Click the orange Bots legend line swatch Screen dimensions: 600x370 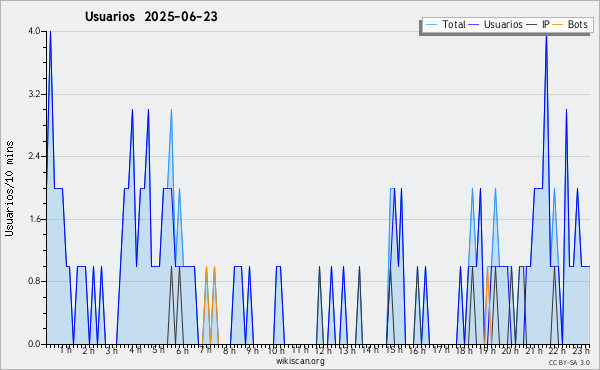click(558, 25)
